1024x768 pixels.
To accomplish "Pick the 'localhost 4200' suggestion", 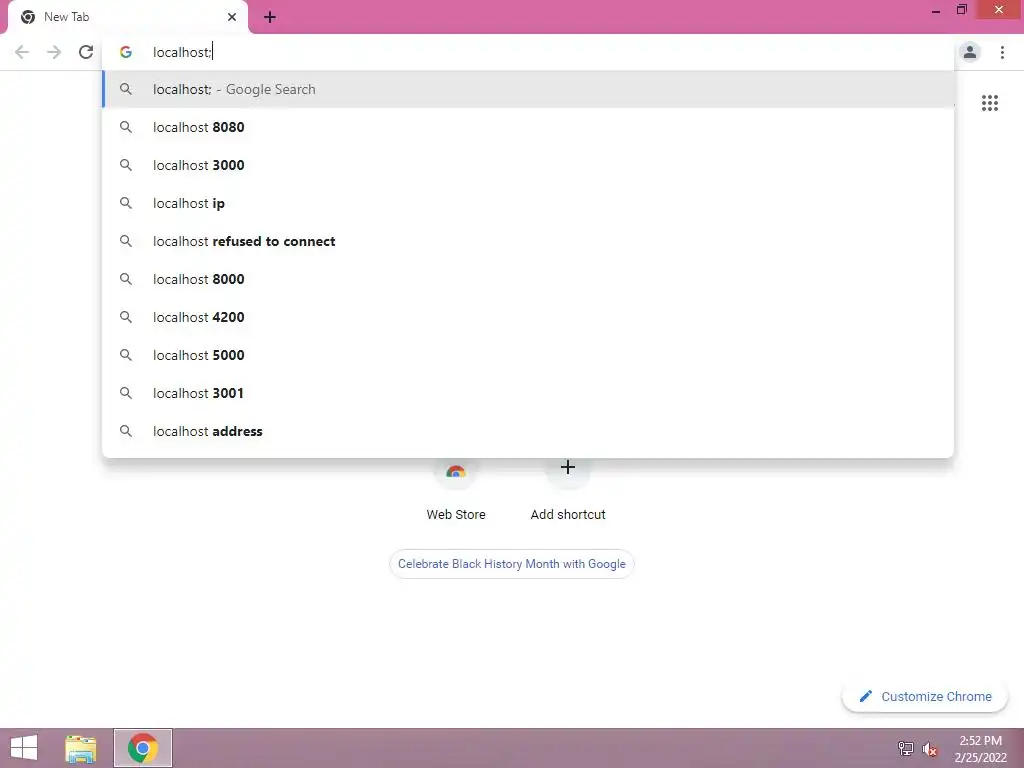I will [528, 317].
